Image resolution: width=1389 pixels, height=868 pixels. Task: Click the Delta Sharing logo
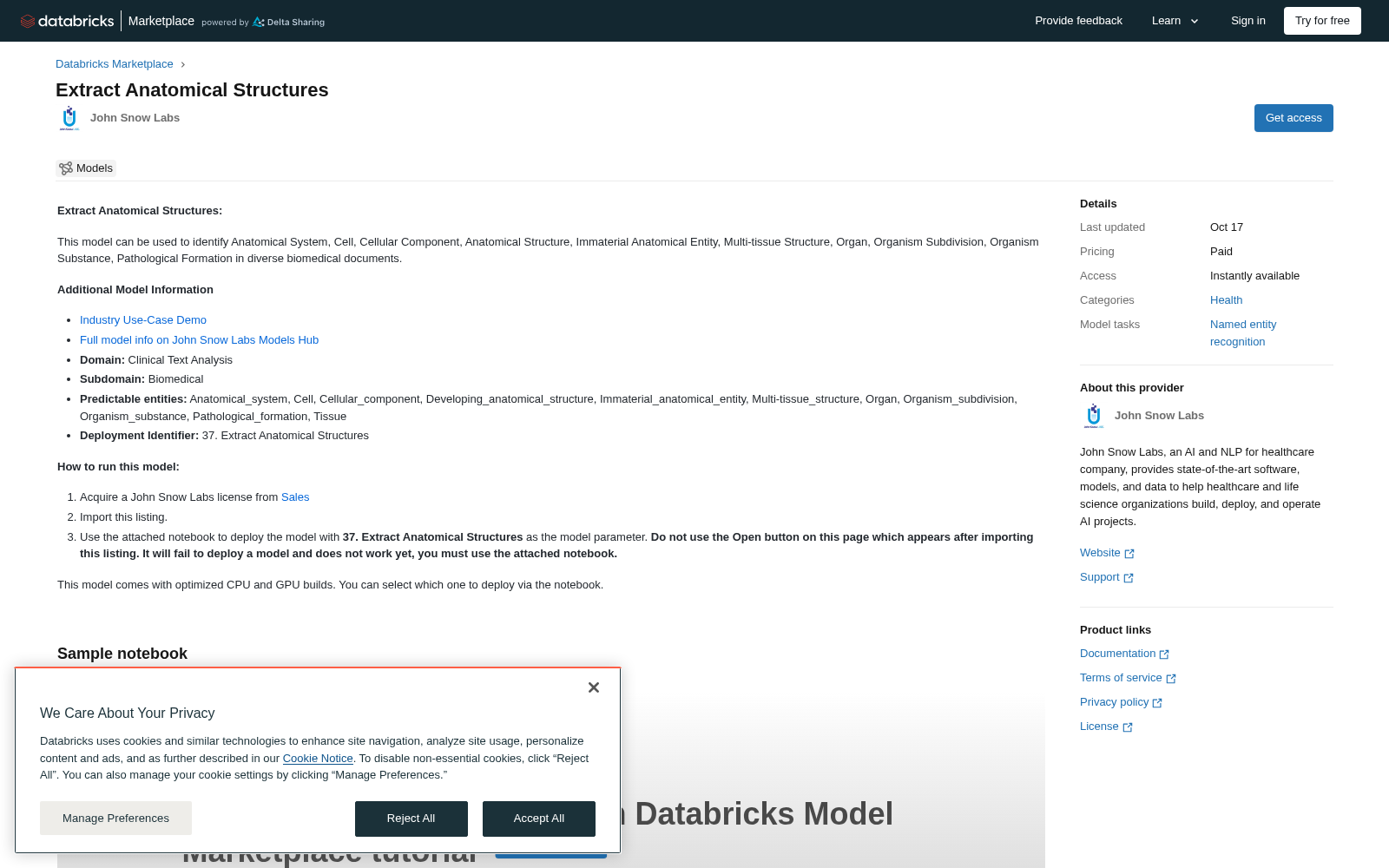pyautogui.click(x=289, y=22)
